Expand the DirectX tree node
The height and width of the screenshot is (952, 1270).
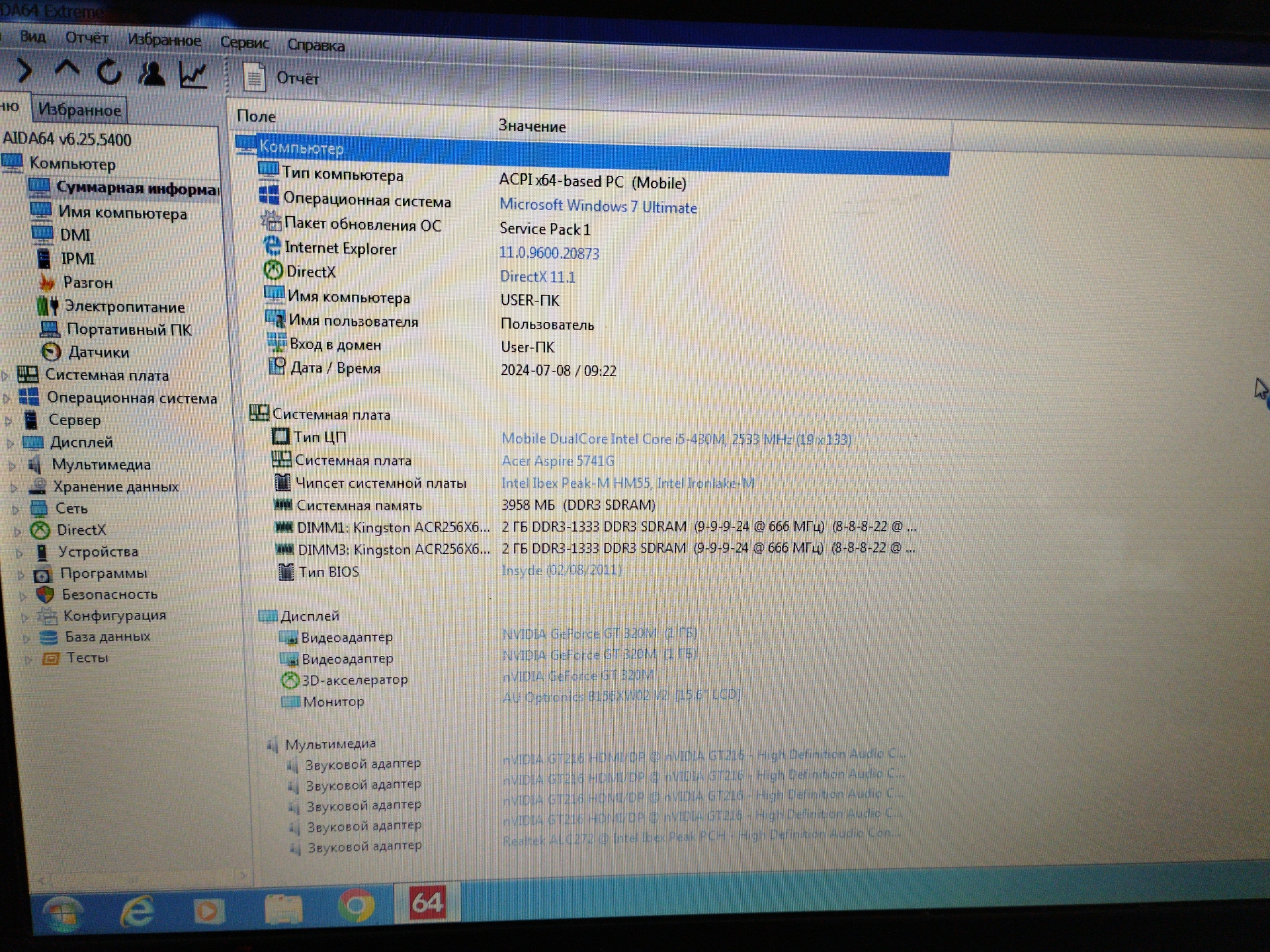[18, 531]
